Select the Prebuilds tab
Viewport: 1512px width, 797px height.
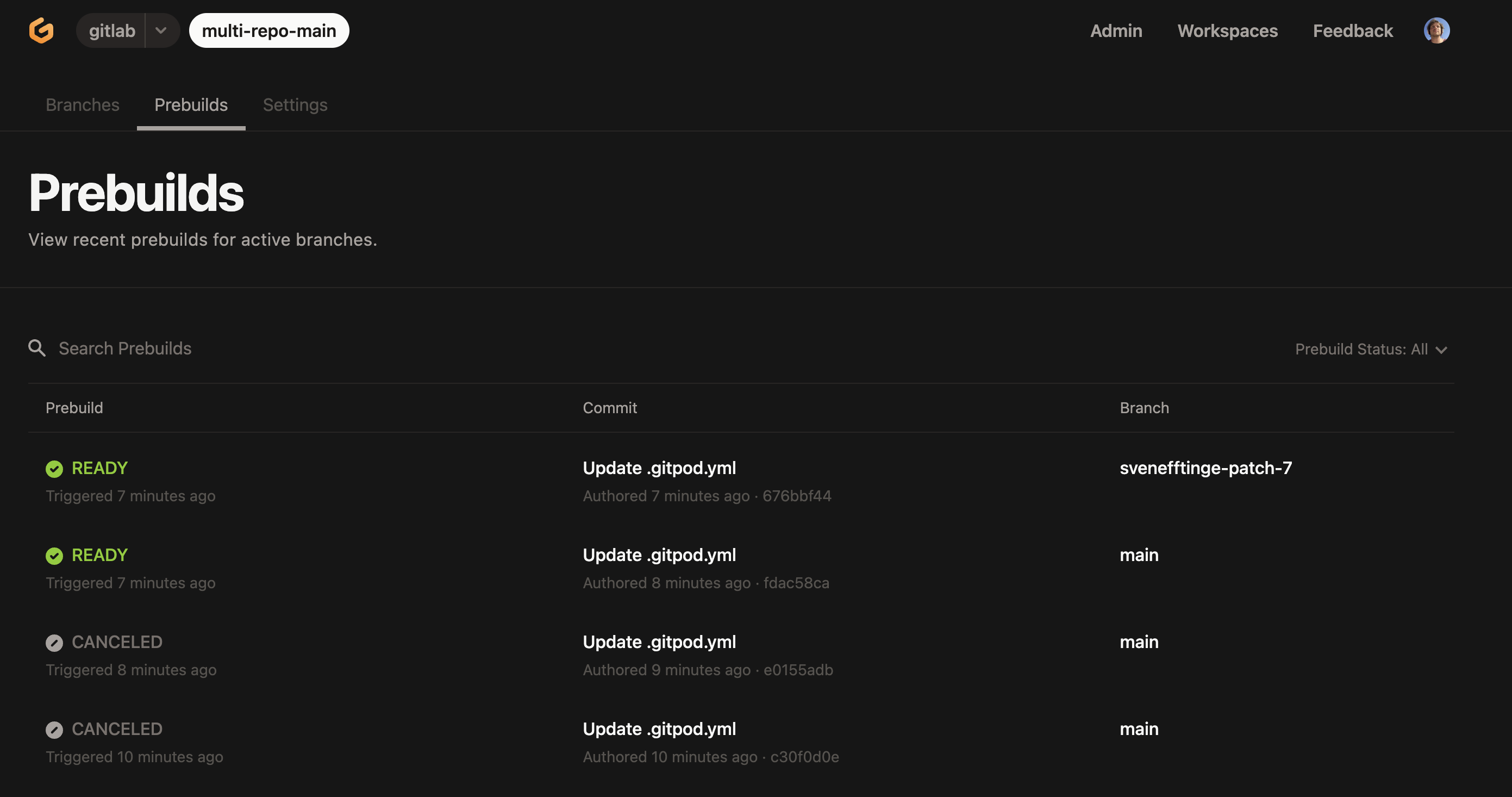191,104
